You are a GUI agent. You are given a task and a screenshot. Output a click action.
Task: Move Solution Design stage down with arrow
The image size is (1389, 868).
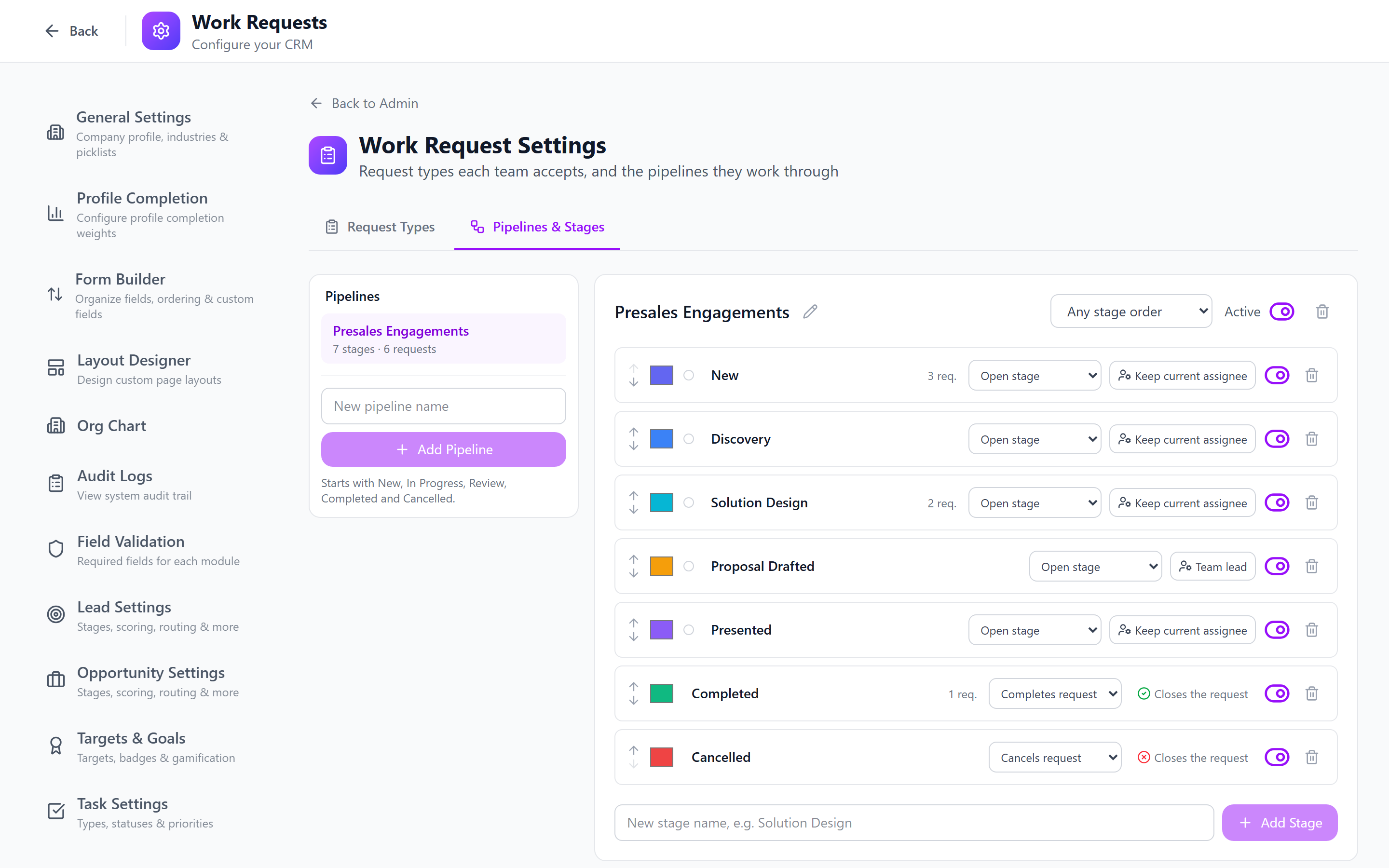pyautogui.click(x=634, y=509)
